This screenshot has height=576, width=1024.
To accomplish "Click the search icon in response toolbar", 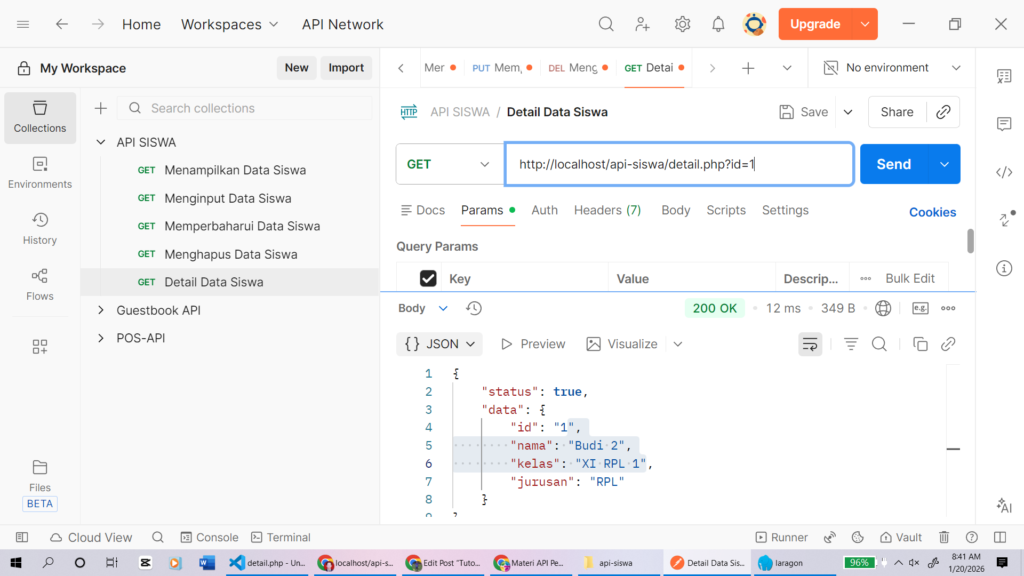I will pyautogui.click(x=879, y=344).
